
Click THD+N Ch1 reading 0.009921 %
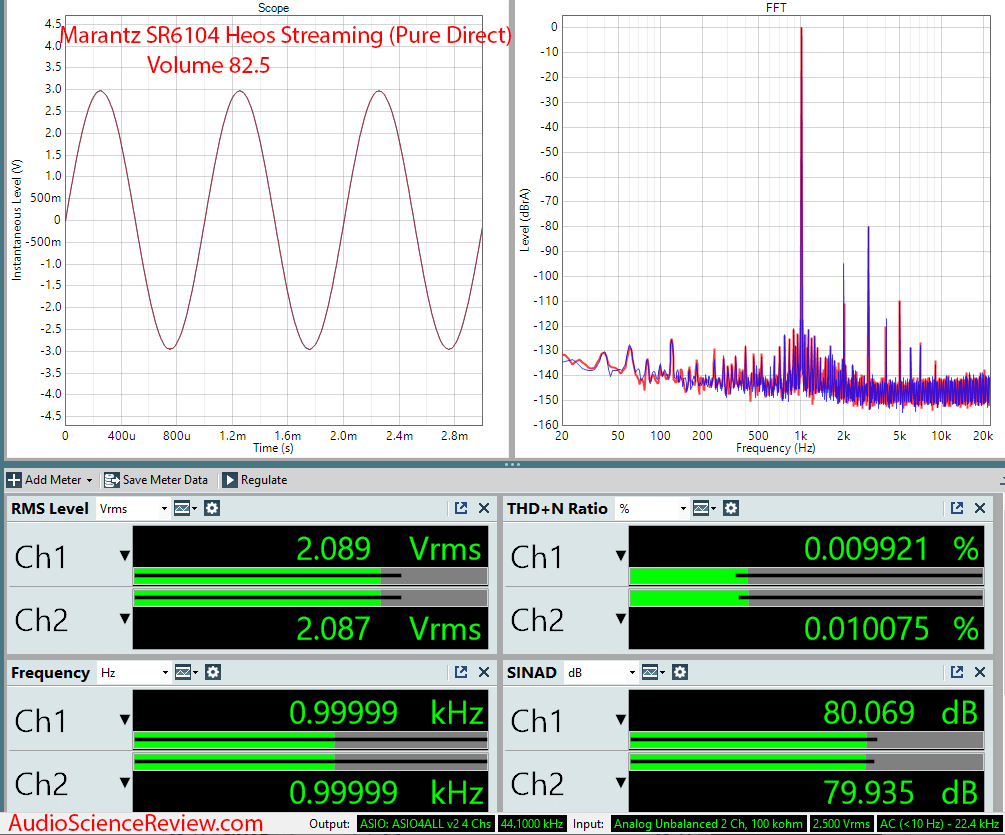891,549
